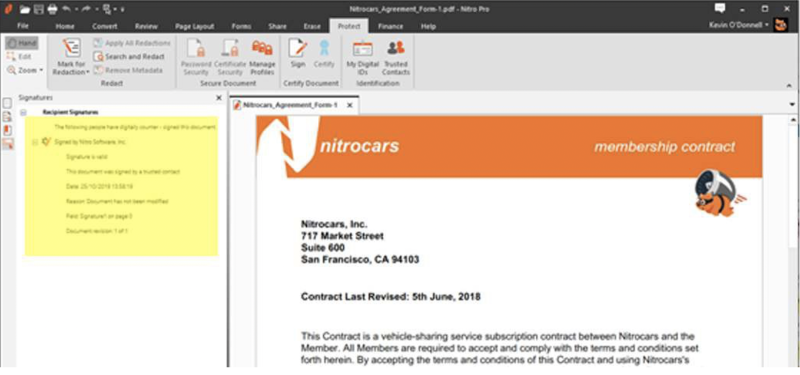Switch to the Forms ribbon tab
The height and width of the screenshot is (375, 800).
coord(241,27)
